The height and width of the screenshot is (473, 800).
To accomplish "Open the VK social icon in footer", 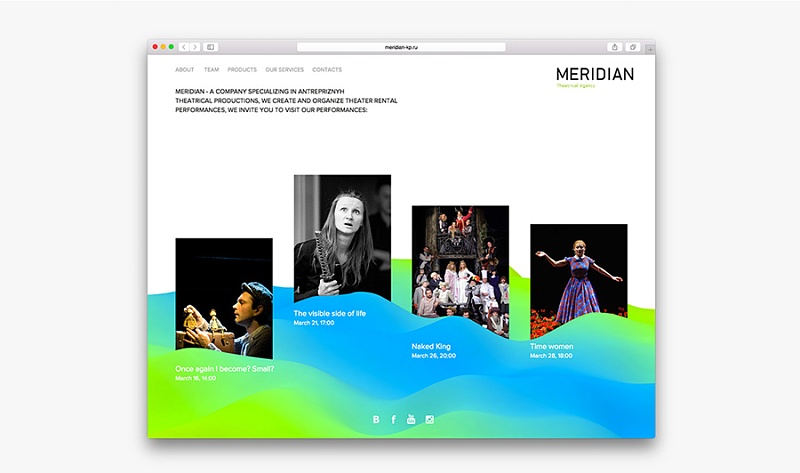I will click(x=376, y=419).
